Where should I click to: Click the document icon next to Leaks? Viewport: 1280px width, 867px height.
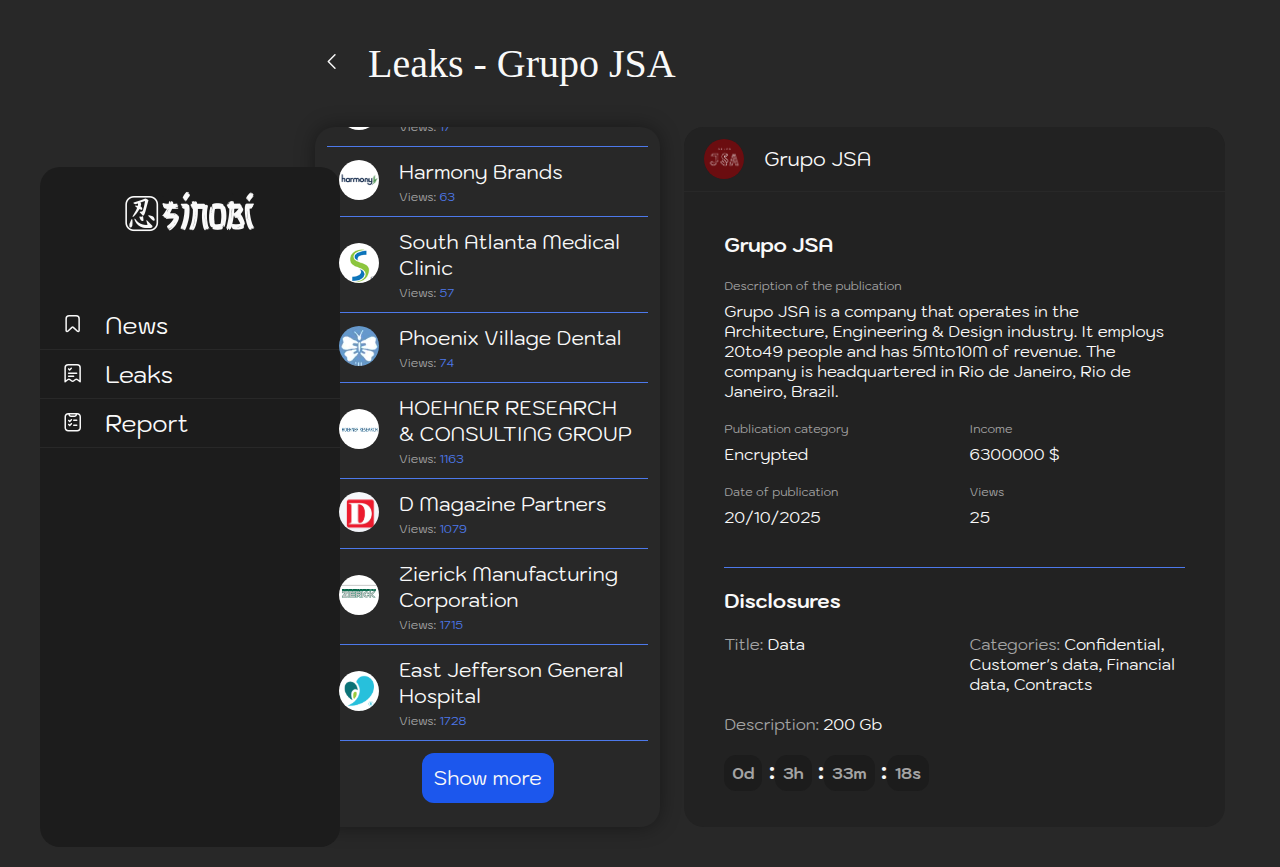(73, 374)
